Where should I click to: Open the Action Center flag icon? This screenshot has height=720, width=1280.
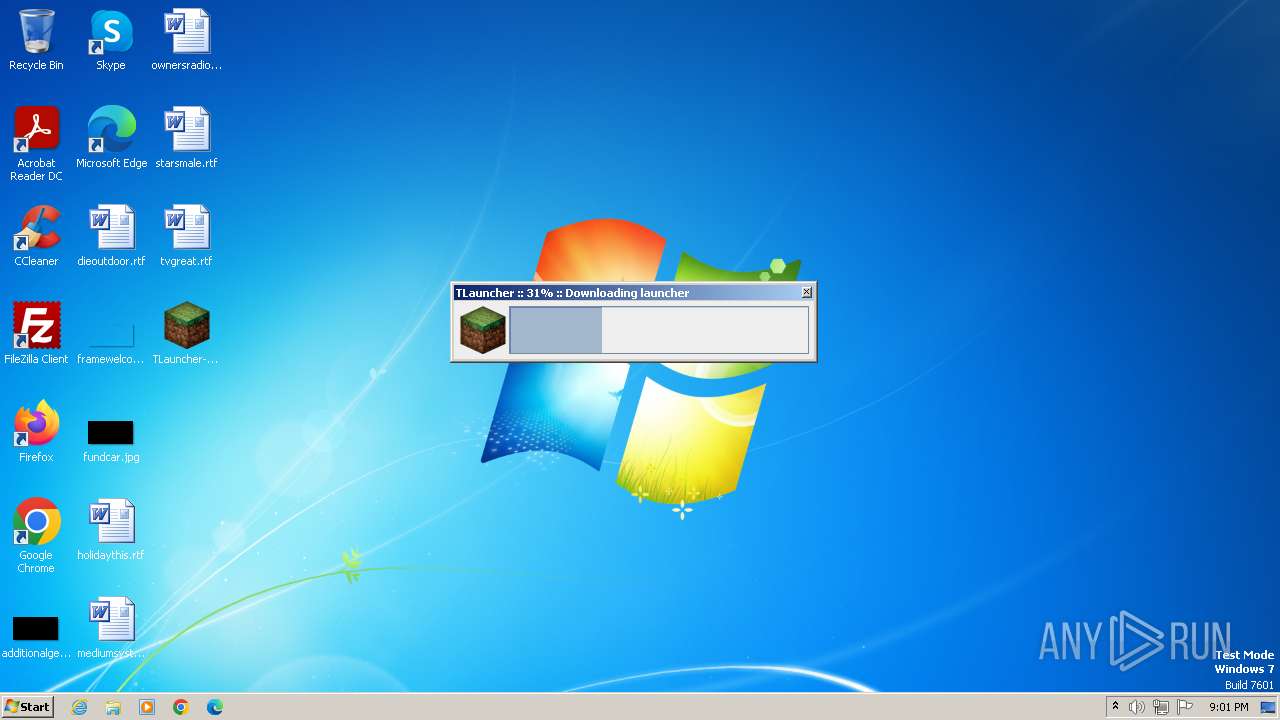[1185, 707]
